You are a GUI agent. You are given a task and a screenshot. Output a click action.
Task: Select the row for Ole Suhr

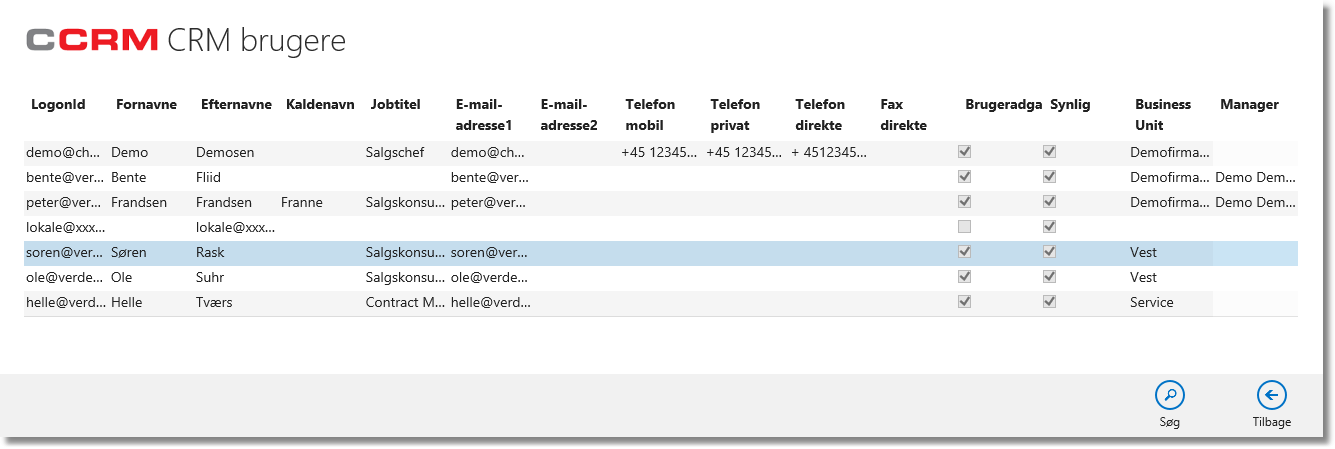(x=661, y=277)
